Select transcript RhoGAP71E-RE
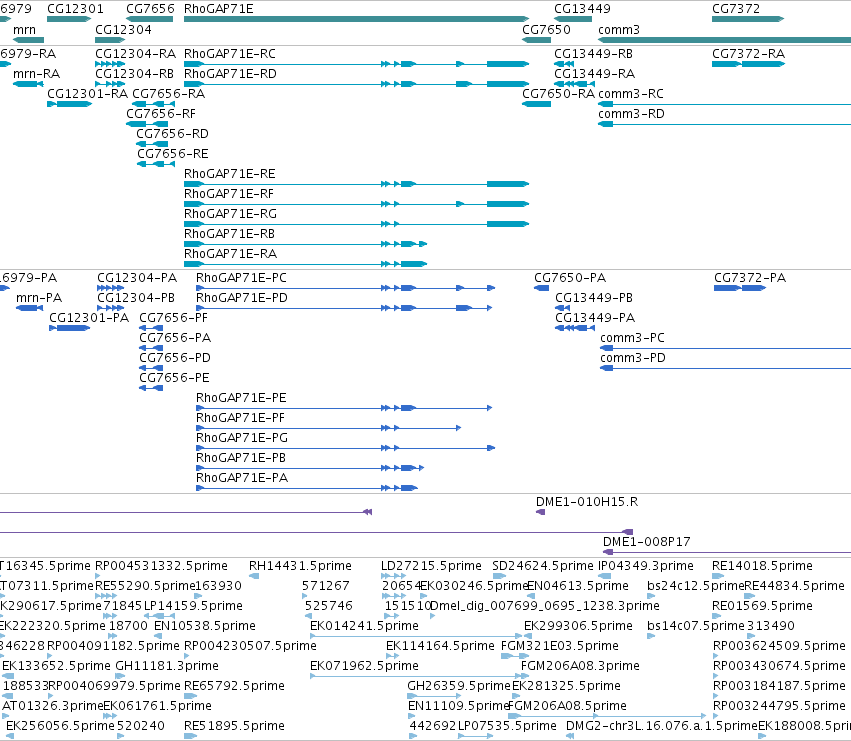 point(356,184)
